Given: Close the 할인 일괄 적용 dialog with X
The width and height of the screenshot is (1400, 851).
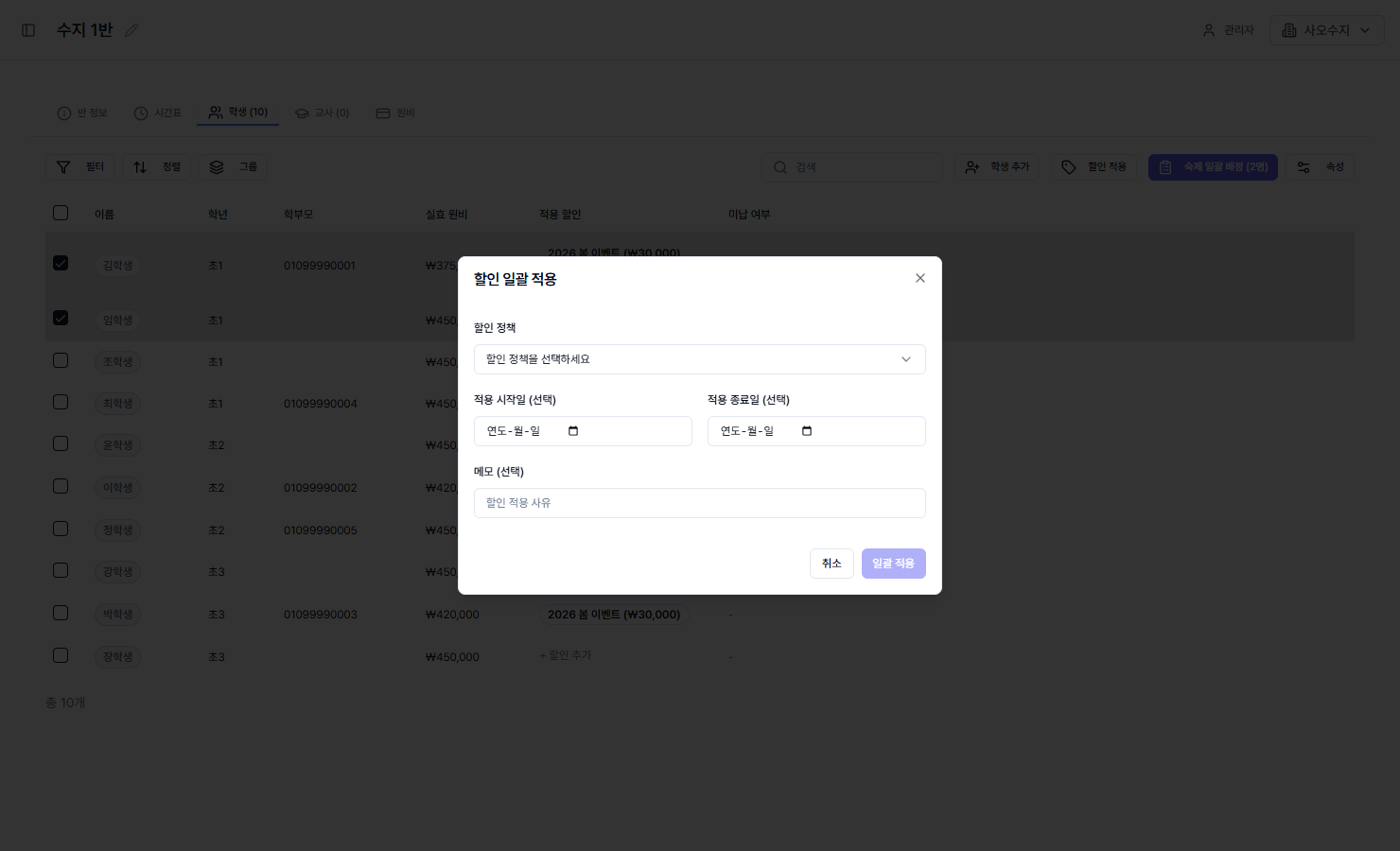Looking at the screenshot, I should pos(920,278).
